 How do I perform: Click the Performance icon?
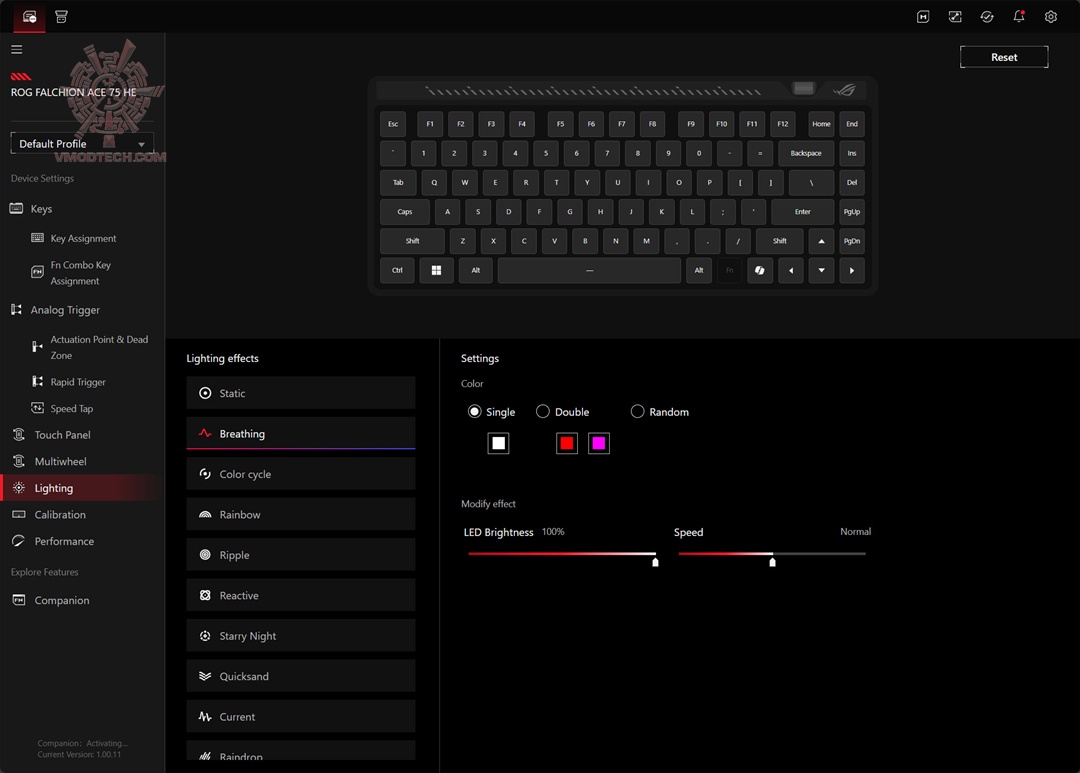pos(19,541)
